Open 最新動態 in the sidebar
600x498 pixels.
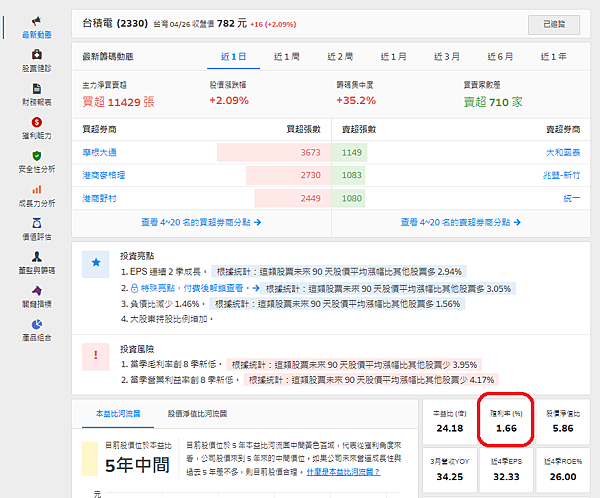[37, 28]
